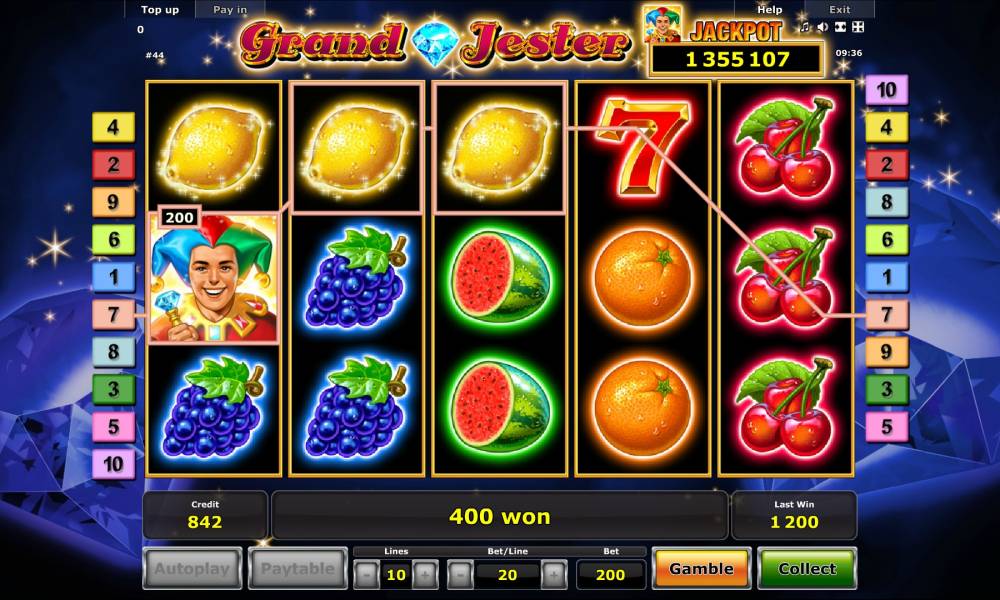
Task: Click the Exit tab
Action: (x=839, y=10)
